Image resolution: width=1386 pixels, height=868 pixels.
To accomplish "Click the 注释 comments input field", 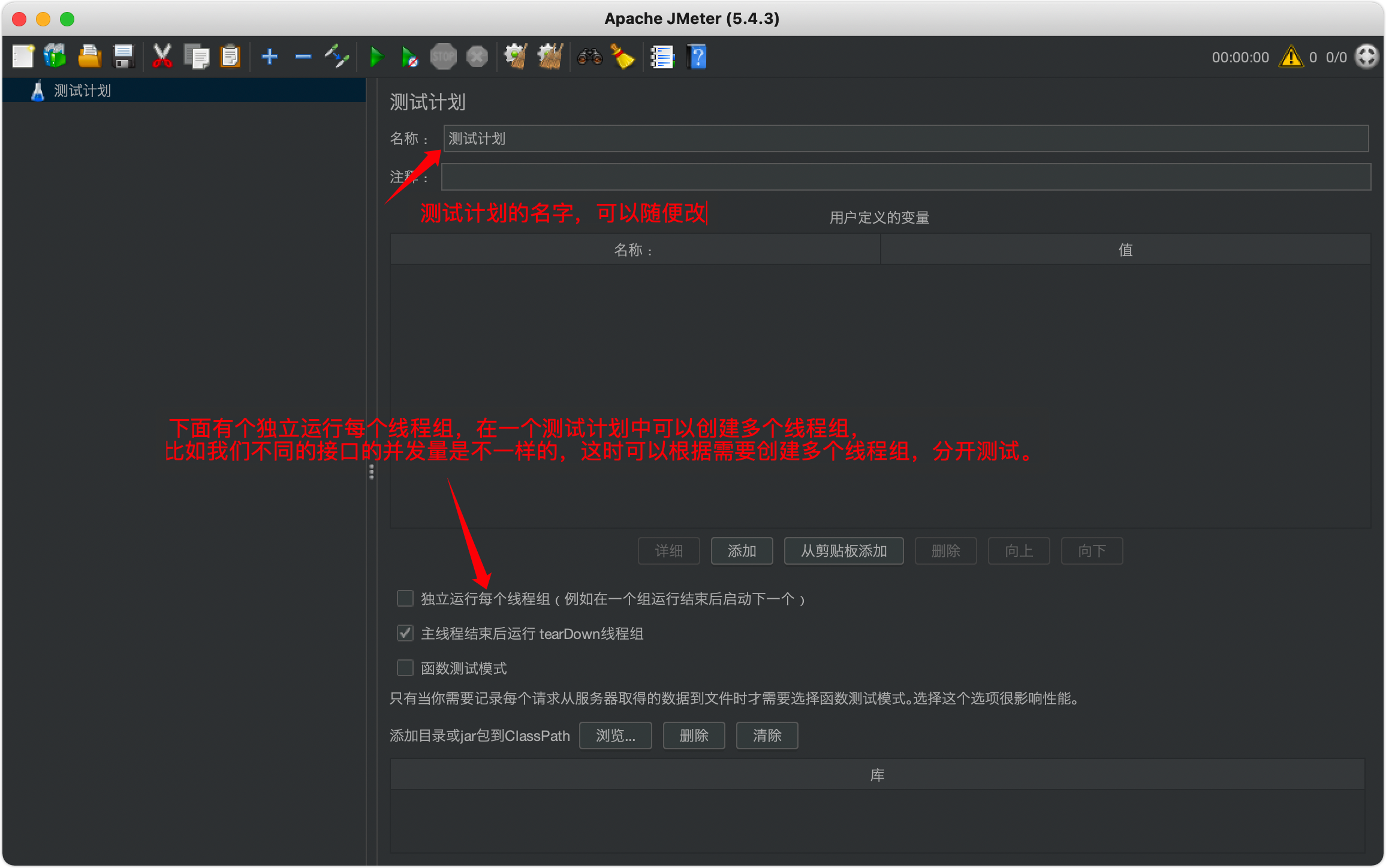I will [x=906, y=177].
